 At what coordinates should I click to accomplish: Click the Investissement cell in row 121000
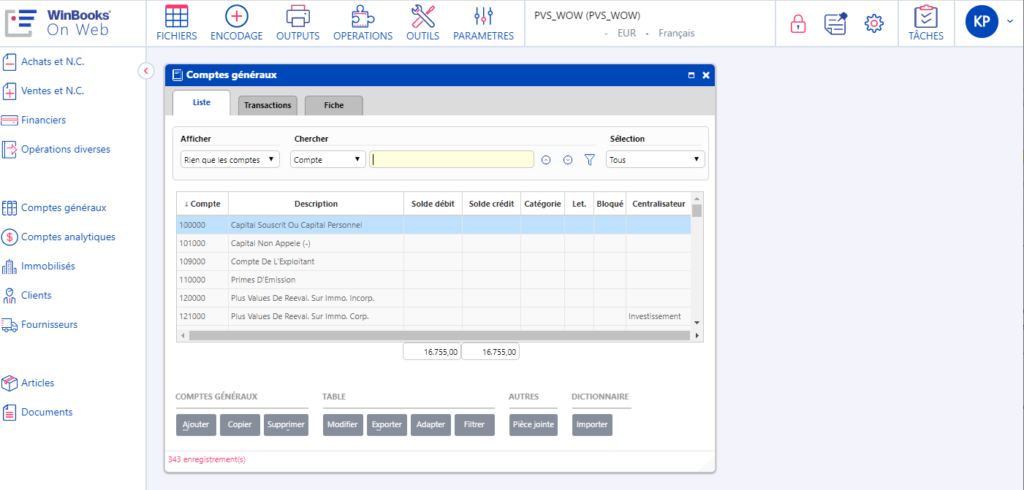658,316
